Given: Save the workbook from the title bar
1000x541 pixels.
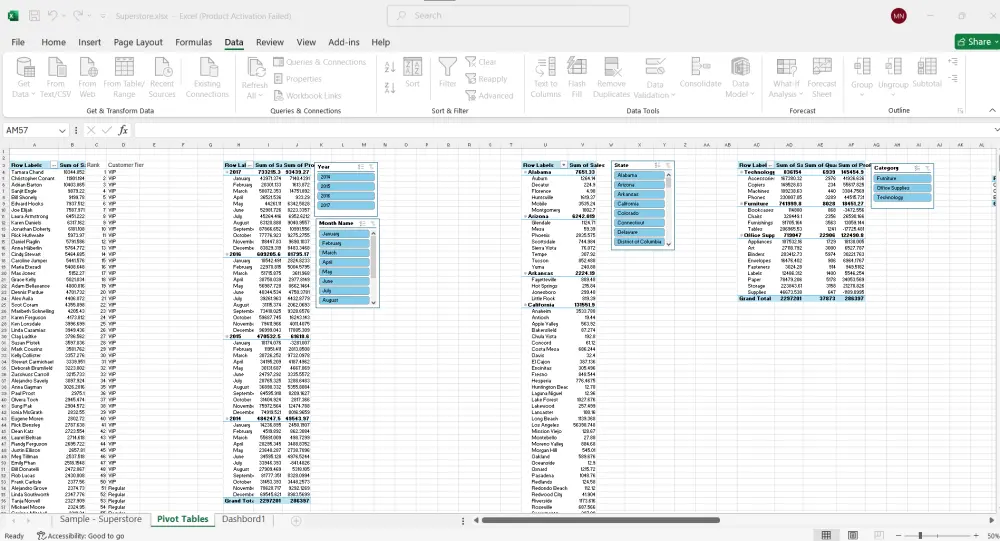Looking at the screenshot, I should tap(34, 15).
